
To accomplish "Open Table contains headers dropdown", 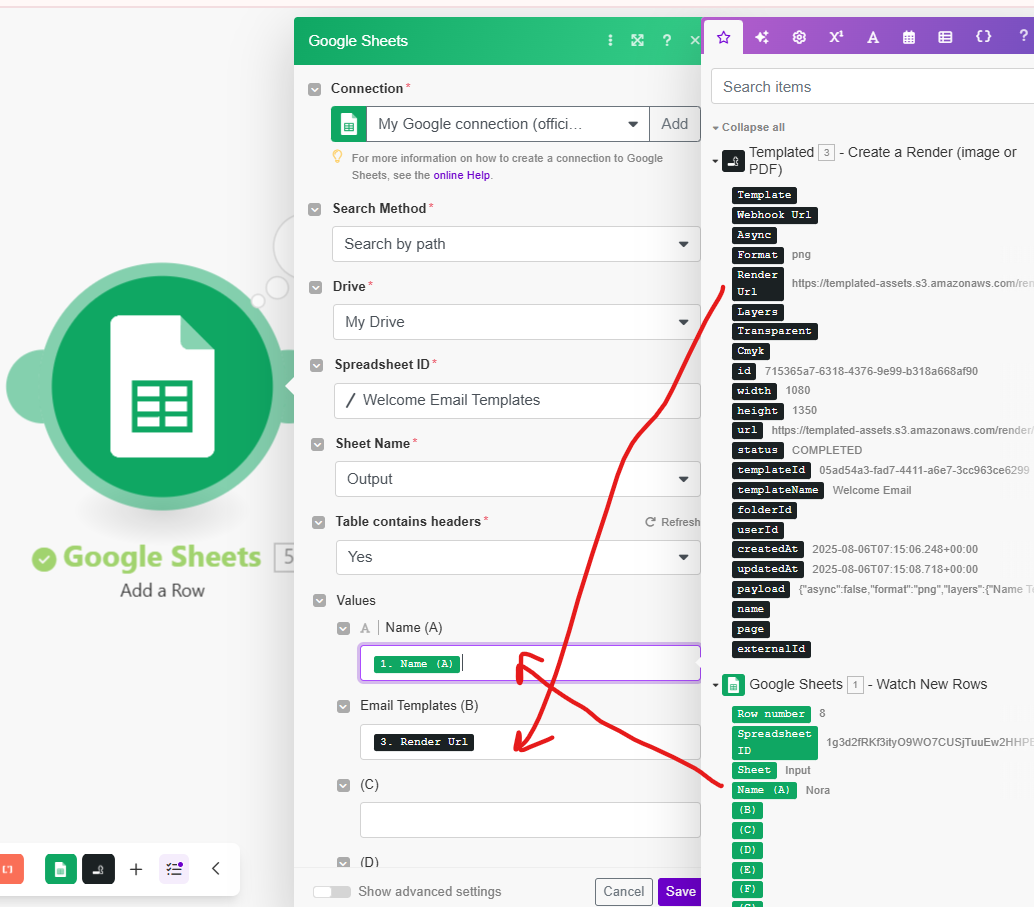I will coord(518,557).
